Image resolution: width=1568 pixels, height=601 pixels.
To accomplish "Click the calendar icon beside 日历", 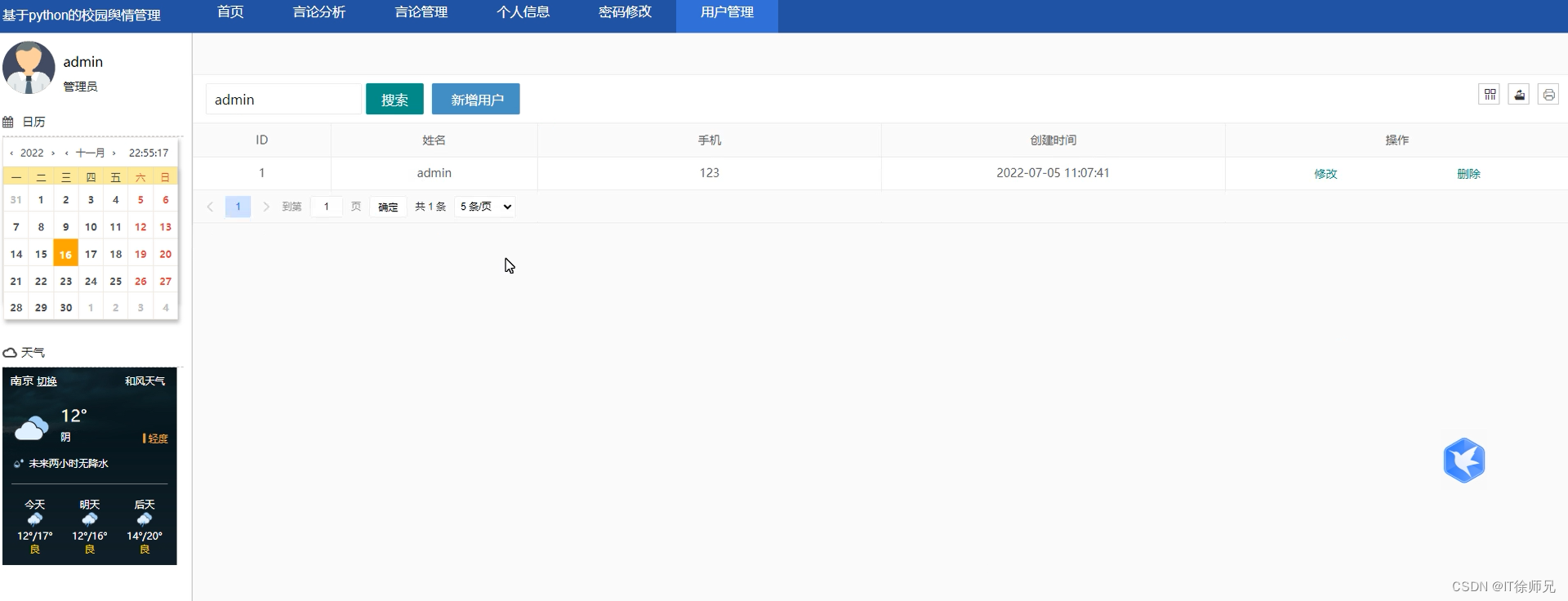I will 8,122.
